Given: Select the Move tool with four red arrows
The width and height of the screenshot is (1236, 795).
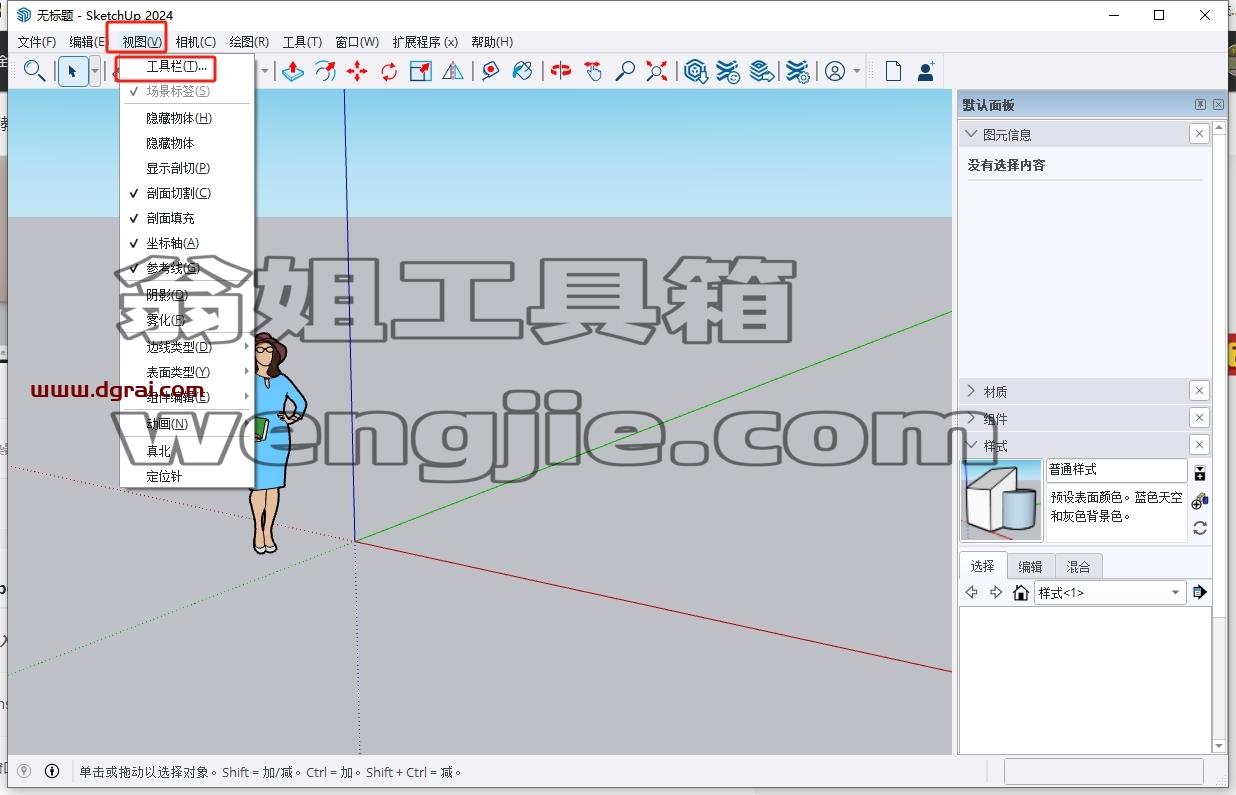Looking at the screenshot, I should (x=357, y=71).
